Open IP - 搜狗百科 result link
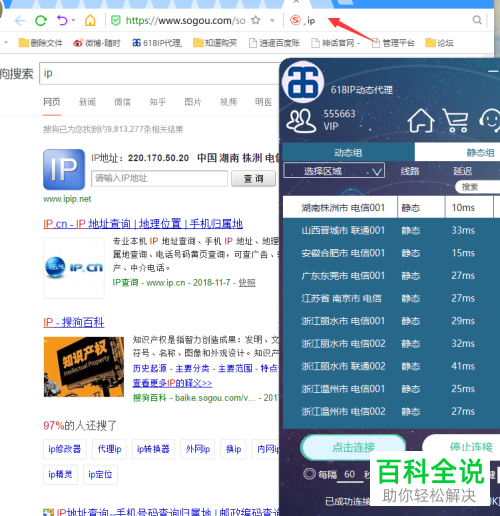Screen dimensions: 500x516 [74, 322]
